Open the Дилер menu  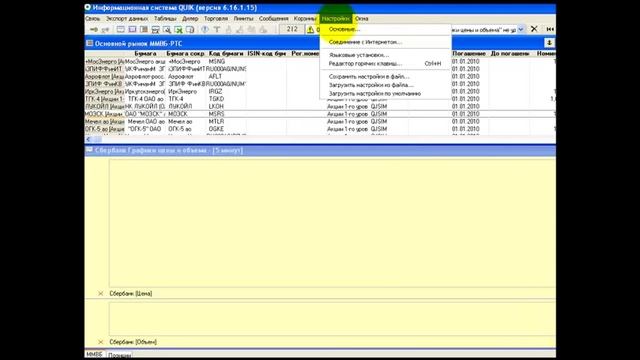[x=190, y=19]
